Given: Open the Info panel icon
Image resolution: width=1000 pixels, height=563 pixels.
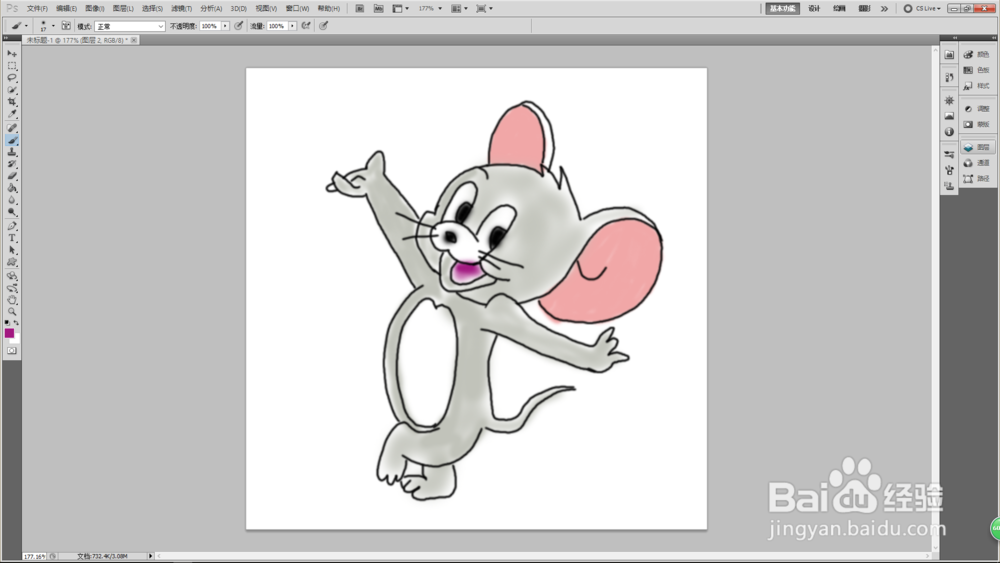Looking at the screenshot, I should coord(949,132).
